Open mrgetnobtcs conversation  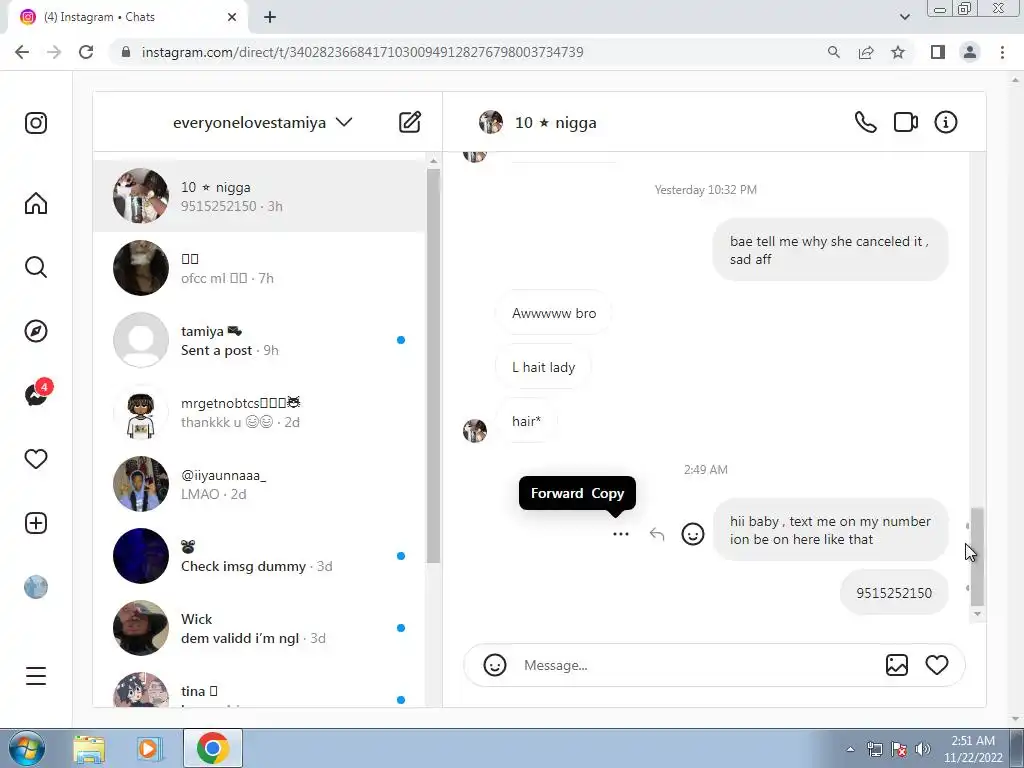[259, 412]
